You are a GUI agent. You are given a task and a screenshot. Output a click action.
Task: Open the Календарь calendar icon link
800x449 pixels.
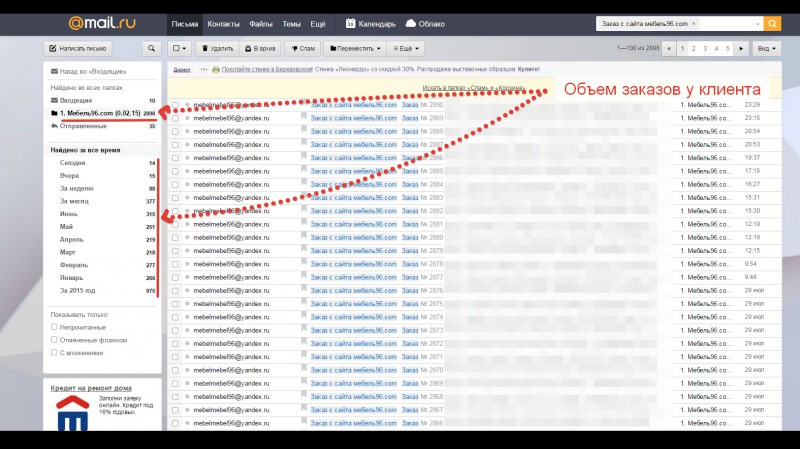(x=370, y=23)
